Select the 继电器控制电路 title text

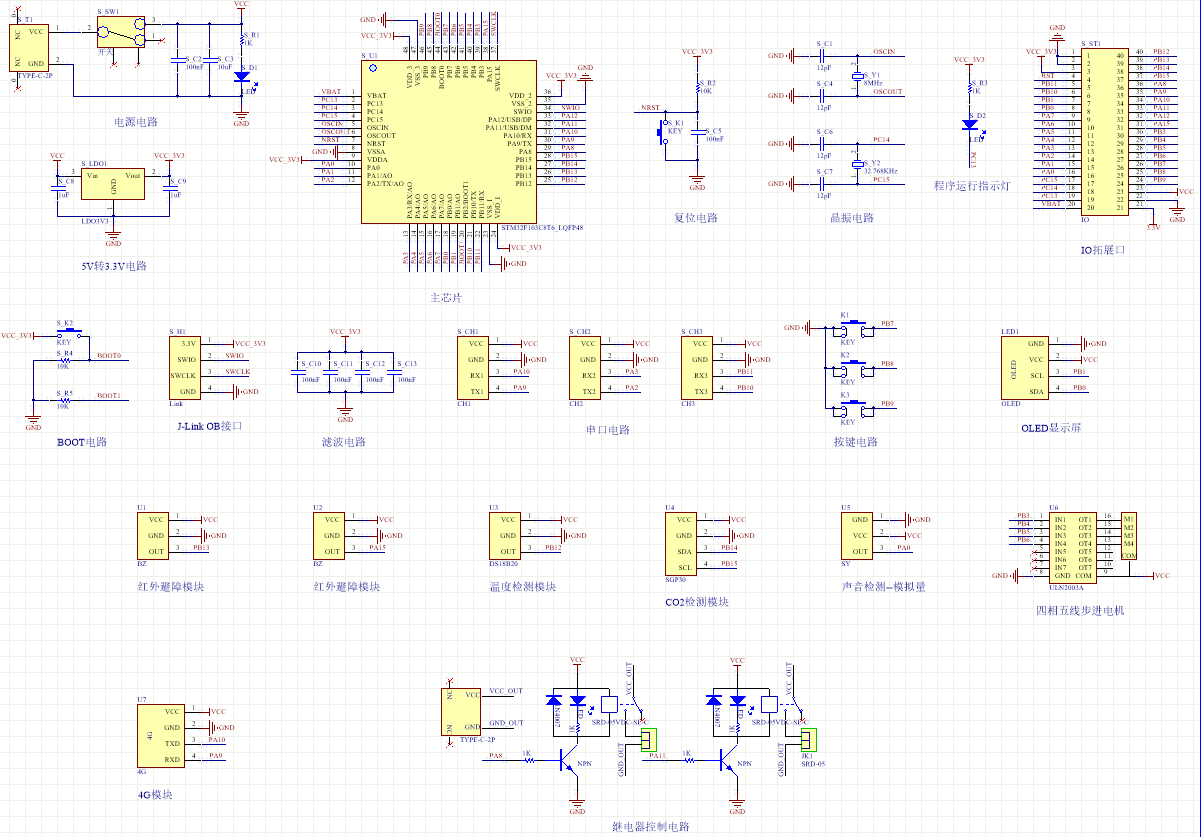[x=652, y=828]
